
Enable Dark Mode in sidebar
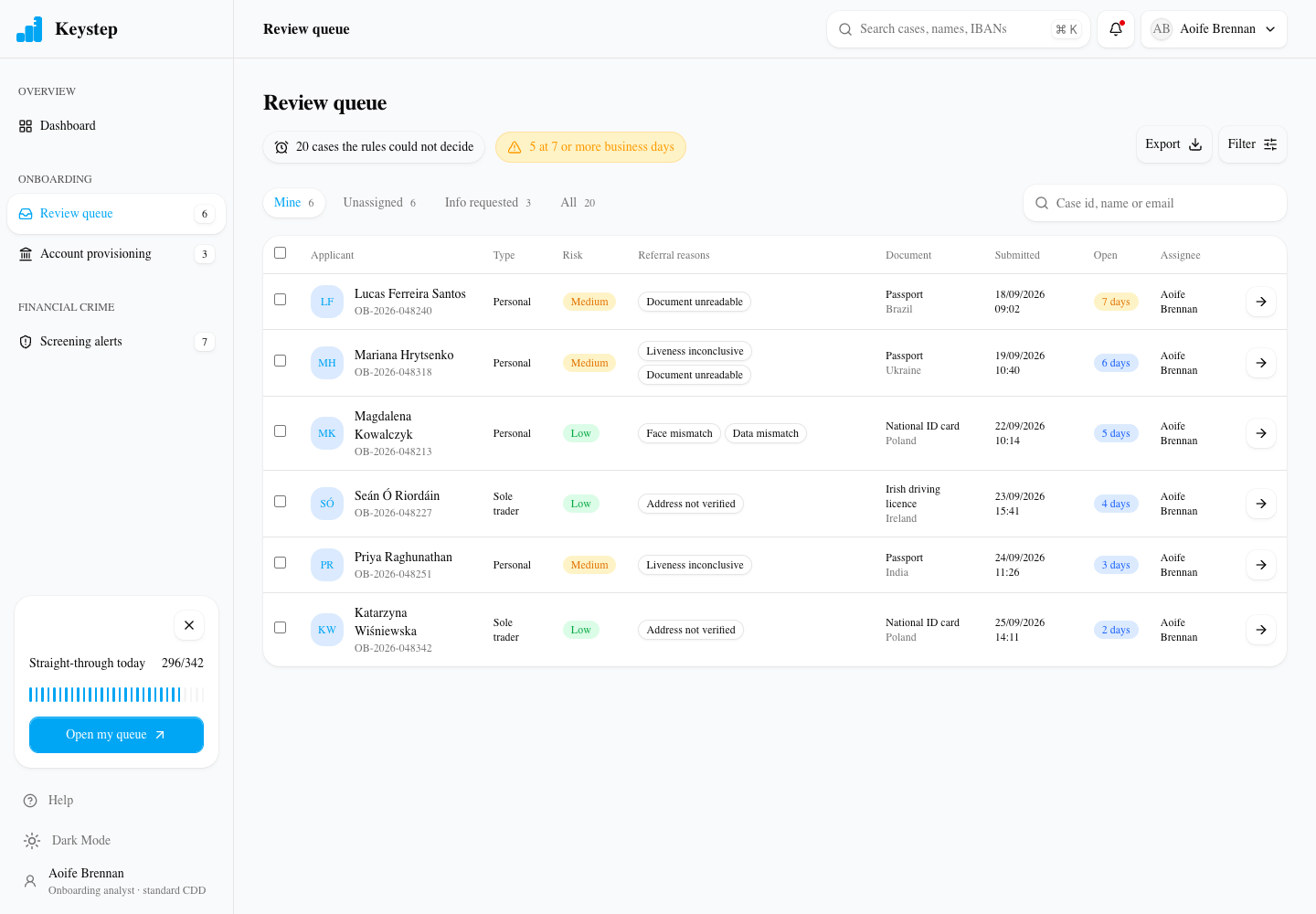click(x=67, y=841)
